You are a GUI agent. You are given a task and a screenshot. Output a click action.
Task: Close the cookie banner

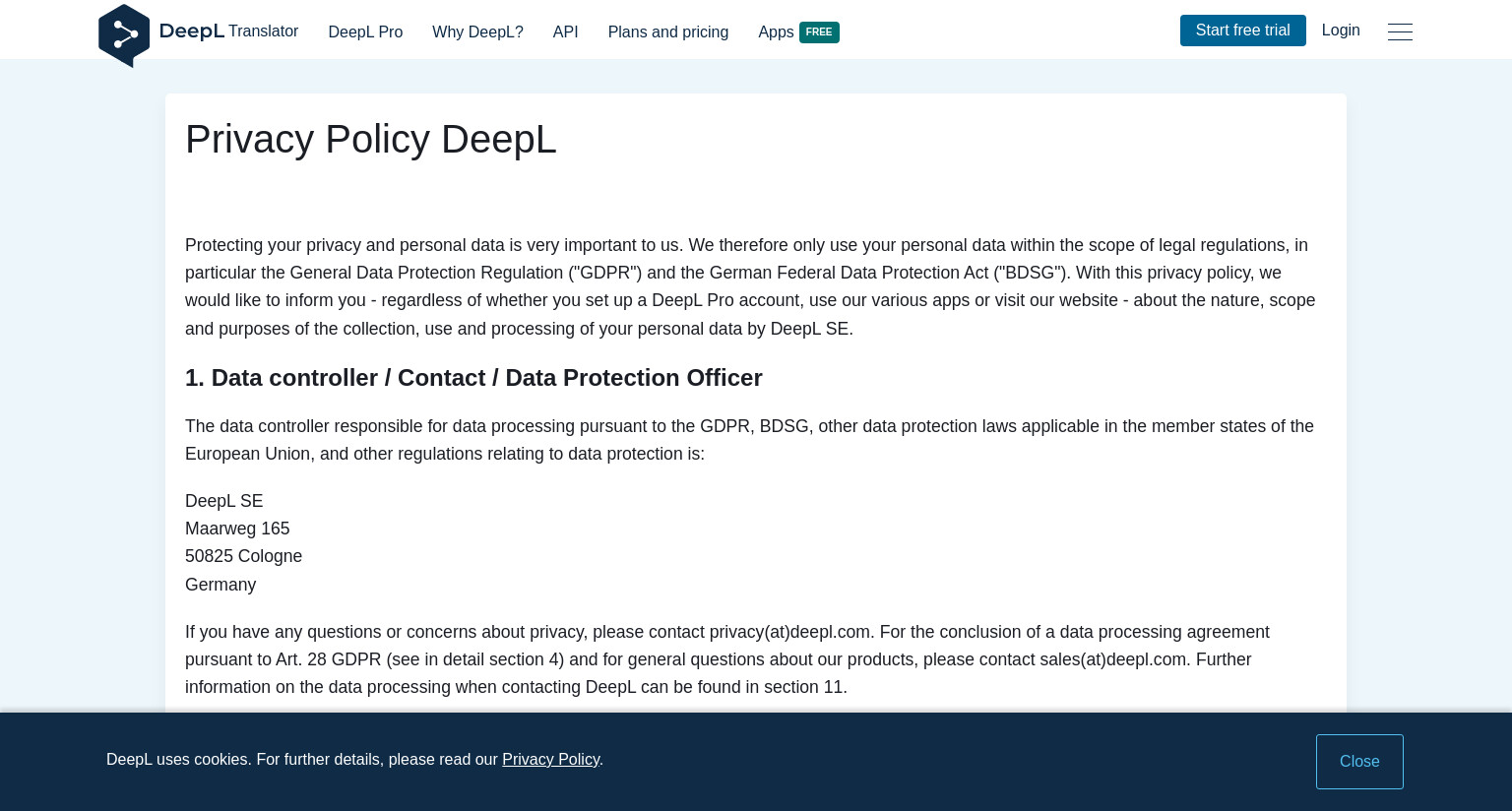1359,762
